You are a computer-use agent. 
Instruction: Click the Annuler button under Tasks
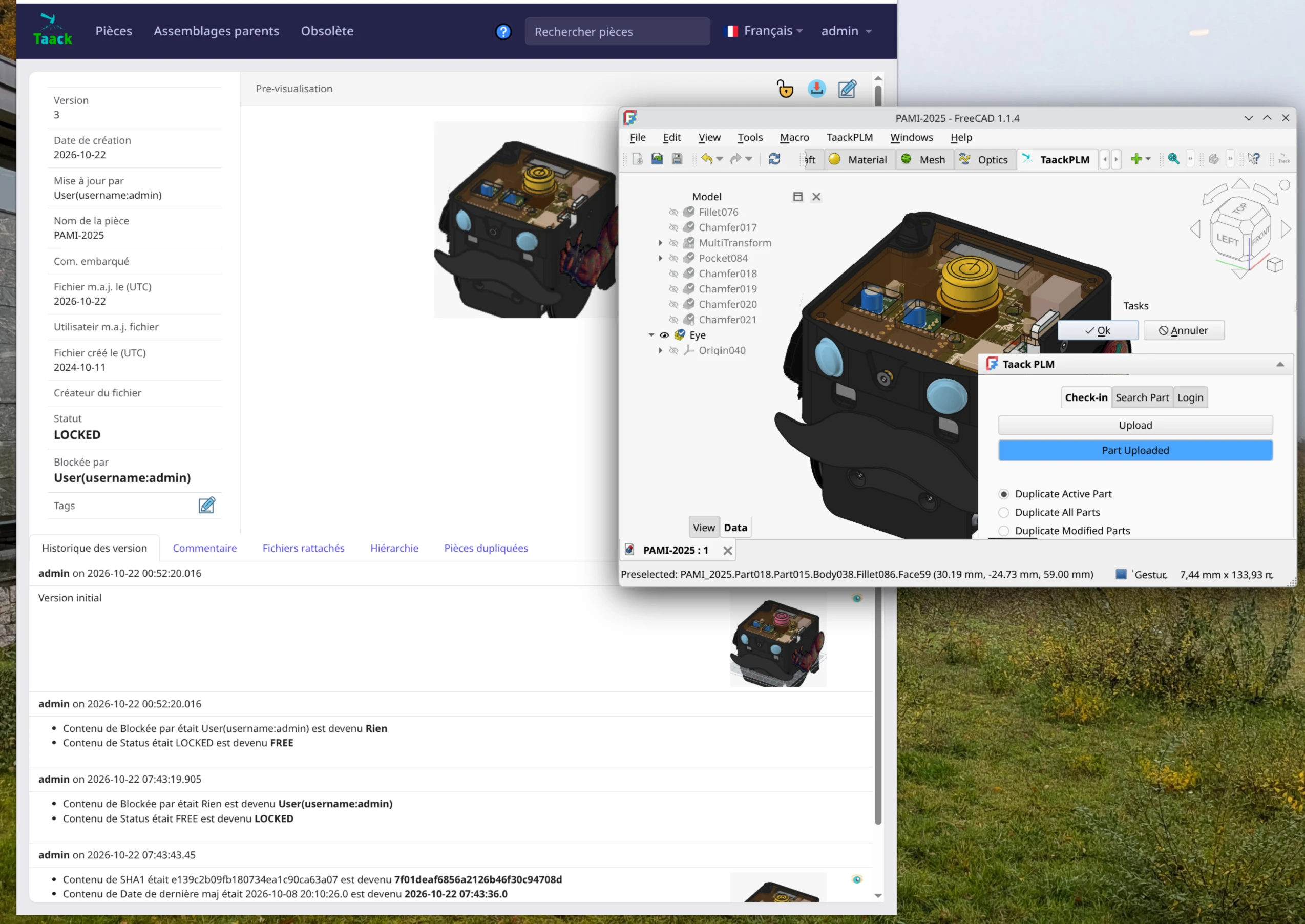pyautogui.click(x=1184, y=330)
